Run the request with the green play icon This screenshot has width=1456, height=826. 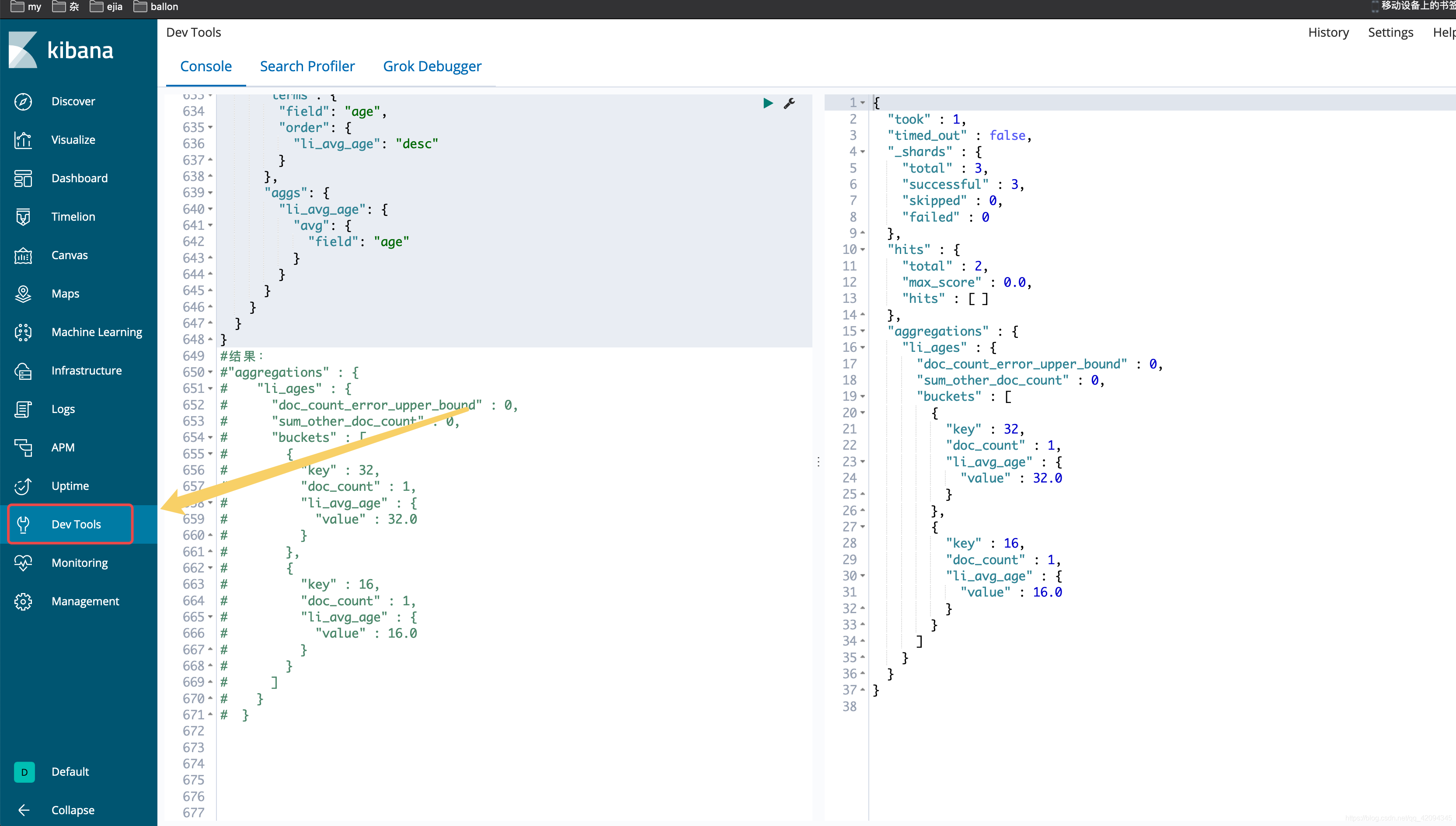coord(768,103)
